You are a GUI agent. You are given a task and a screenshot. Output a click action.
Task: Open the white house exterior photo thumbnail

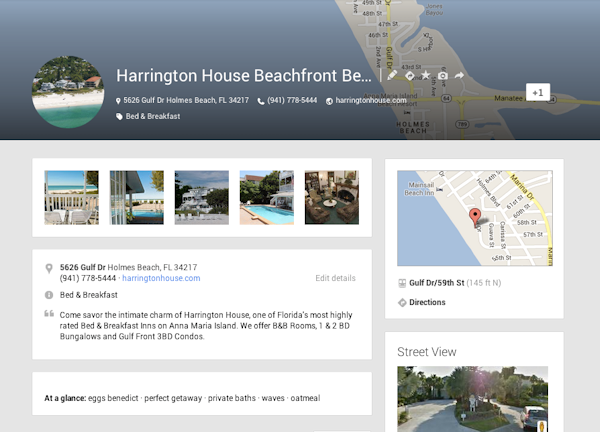pos(202,197)
